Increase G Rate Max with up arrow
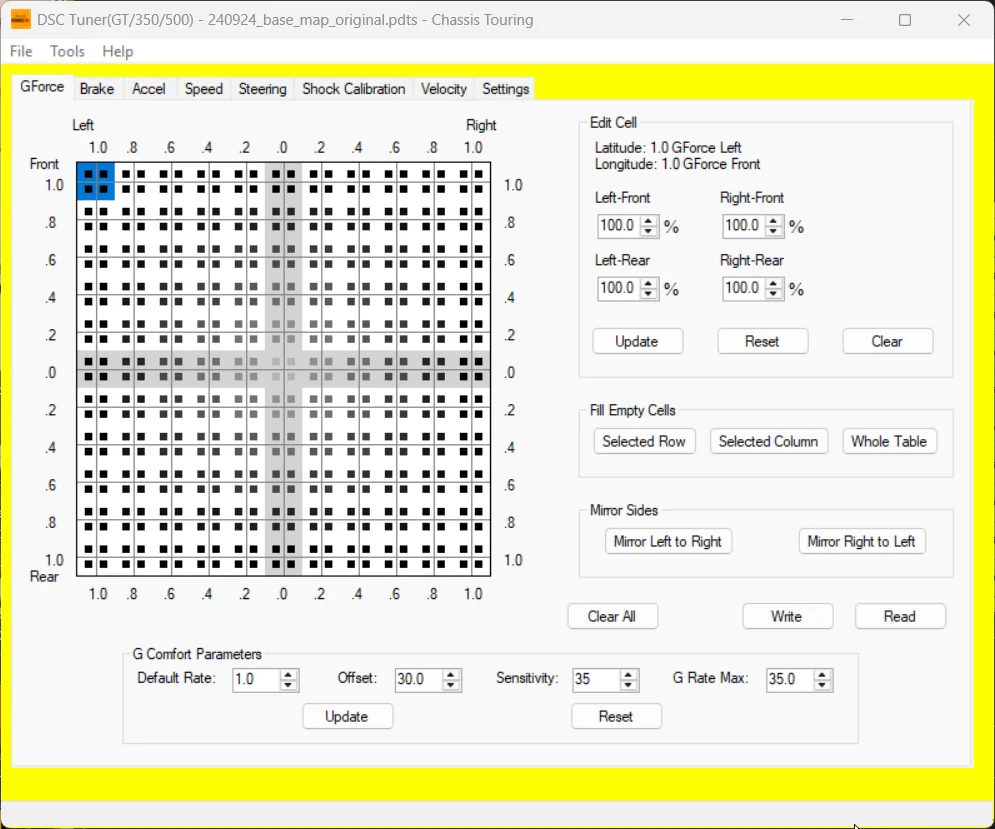 822,675
